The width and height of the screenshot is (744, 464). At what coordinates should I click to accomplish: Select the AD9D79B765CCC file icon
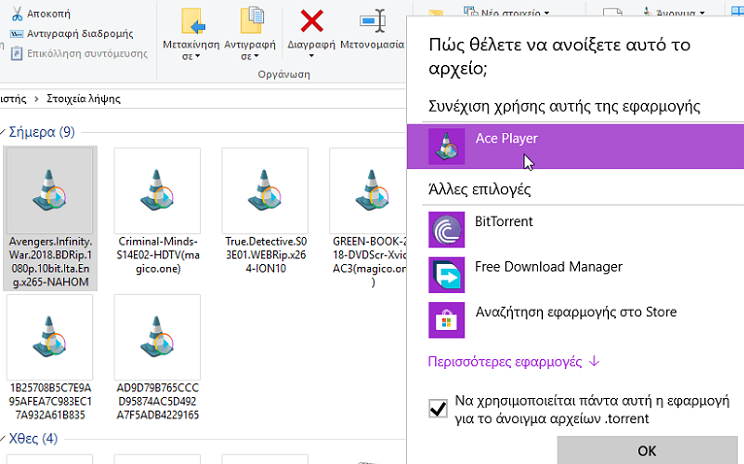click(157, 337)
